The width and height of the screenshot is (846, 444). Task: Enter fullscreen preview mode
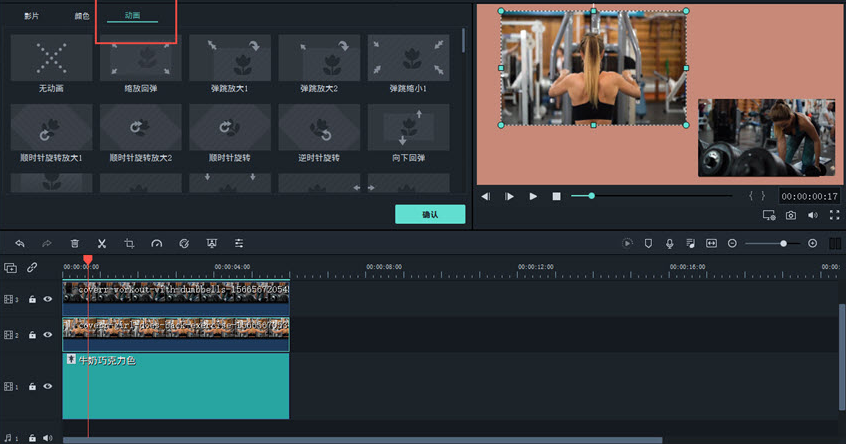click(834, 215)
